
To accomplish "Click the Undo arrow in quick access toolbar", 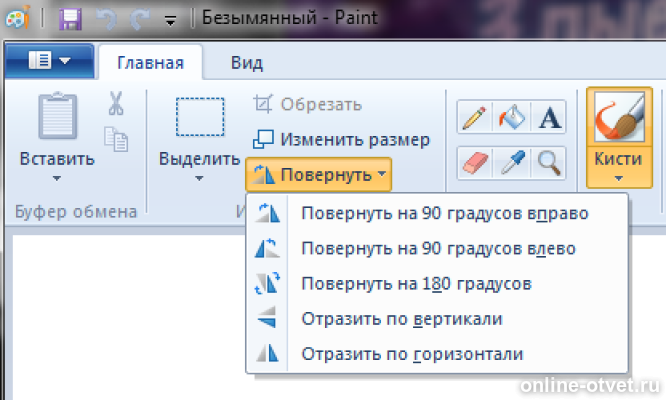I will coord(106,19).
